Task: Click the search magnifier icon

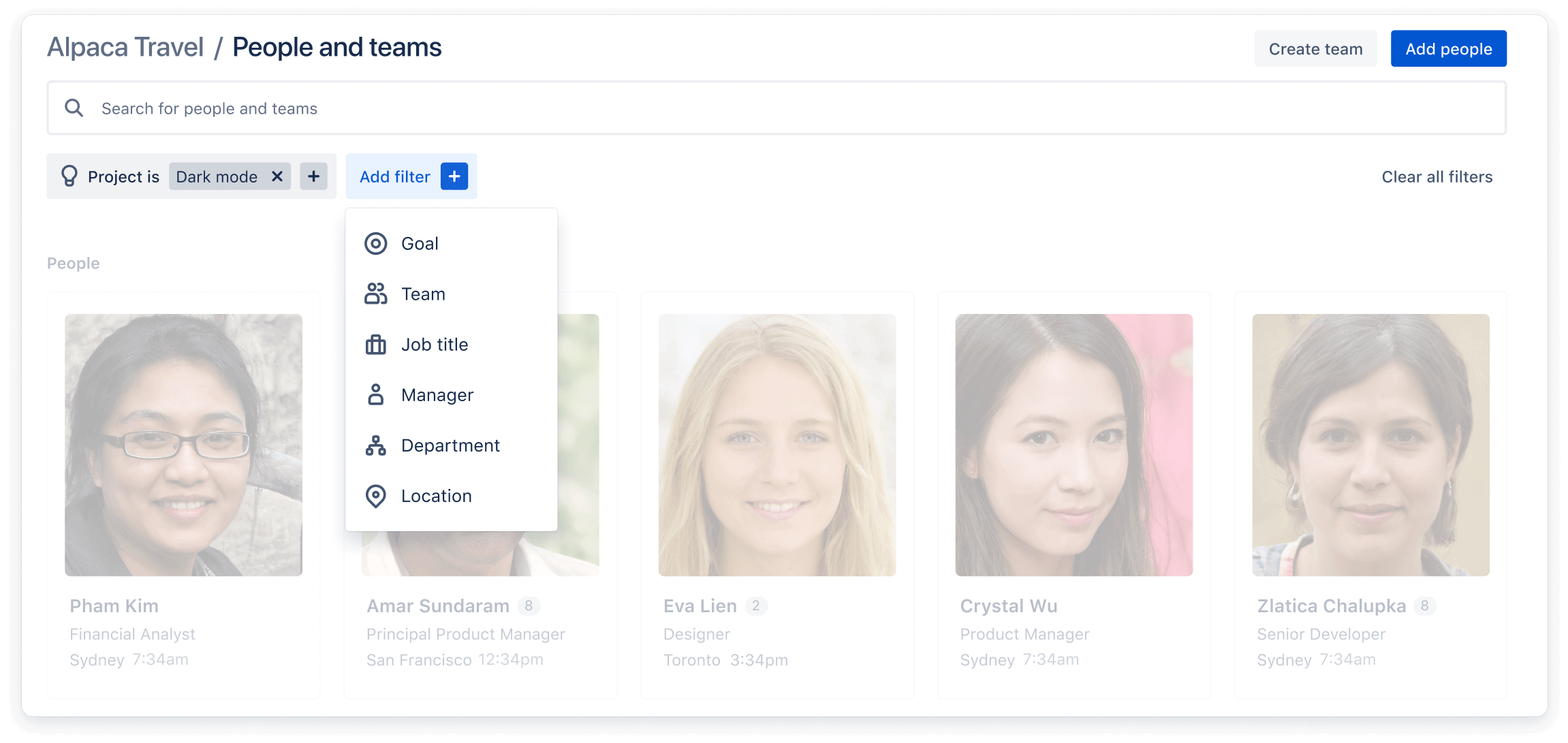Action: 74,109
